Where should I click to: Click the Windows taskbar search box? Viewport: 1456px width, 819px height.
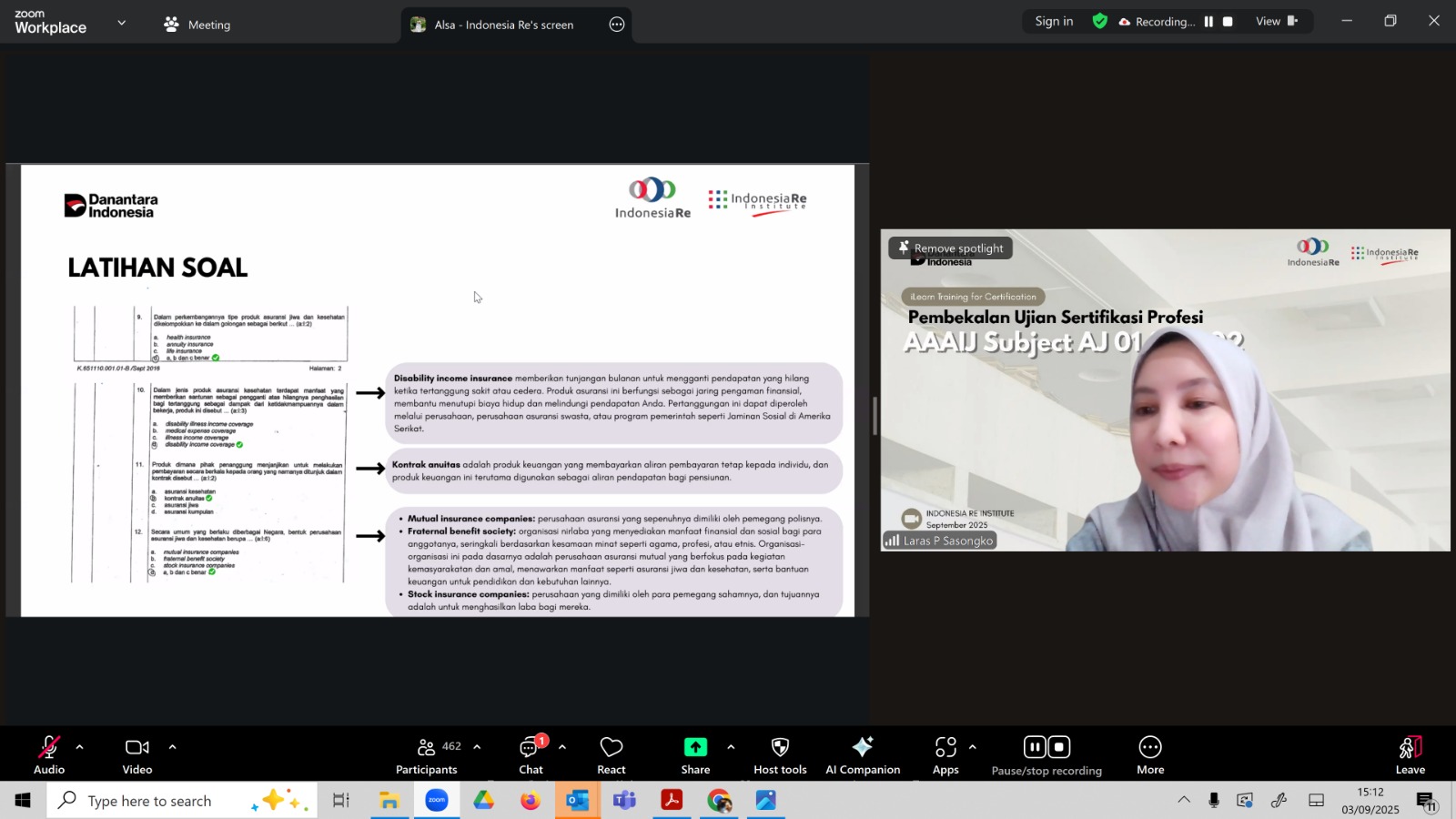(182, 801)
